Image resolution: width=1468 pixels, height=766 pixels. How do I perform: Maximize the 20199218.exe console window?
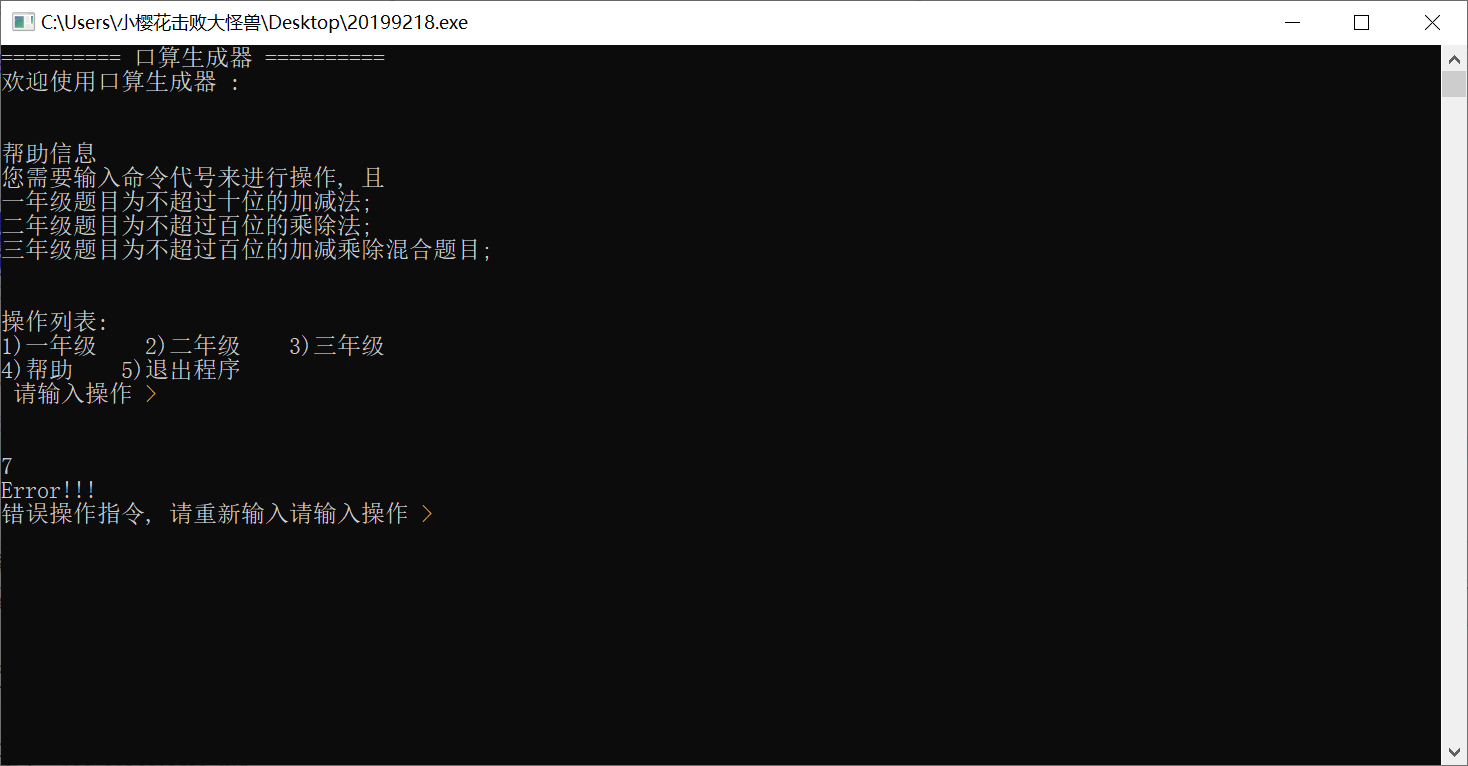(x=1361, y=22)
